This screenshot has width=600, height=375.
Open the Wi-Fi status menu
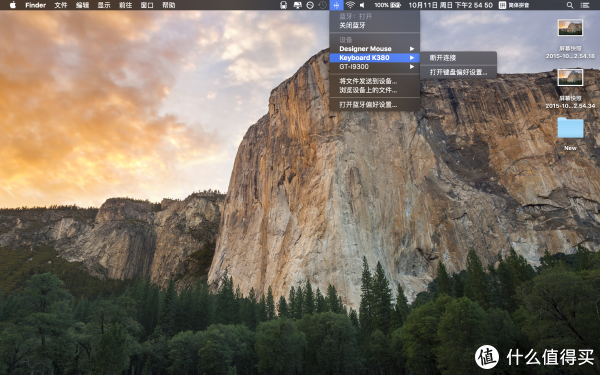tap(350, 5)
